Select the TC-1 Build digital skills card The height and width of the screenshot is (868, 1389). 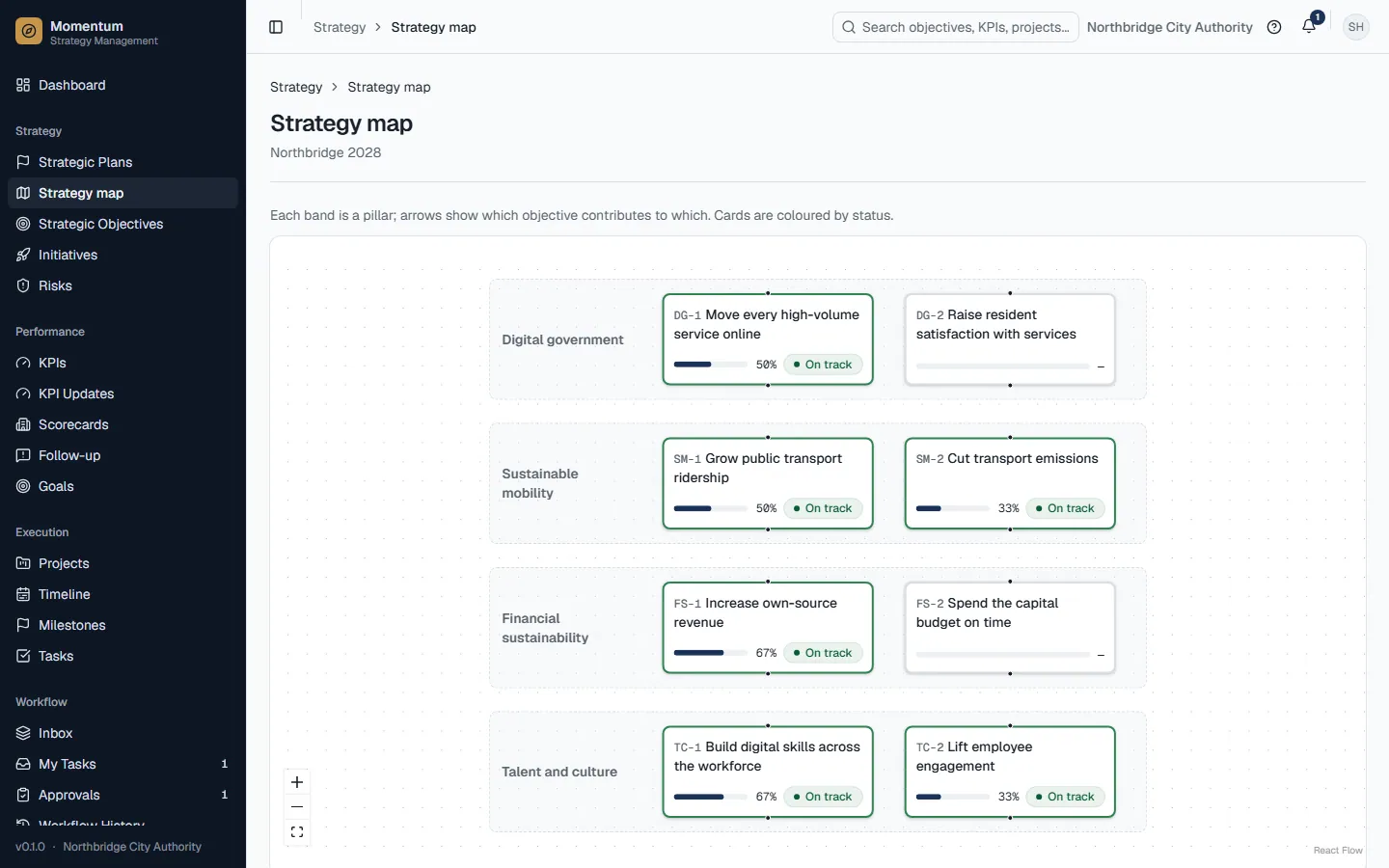[x=768, y=772]
